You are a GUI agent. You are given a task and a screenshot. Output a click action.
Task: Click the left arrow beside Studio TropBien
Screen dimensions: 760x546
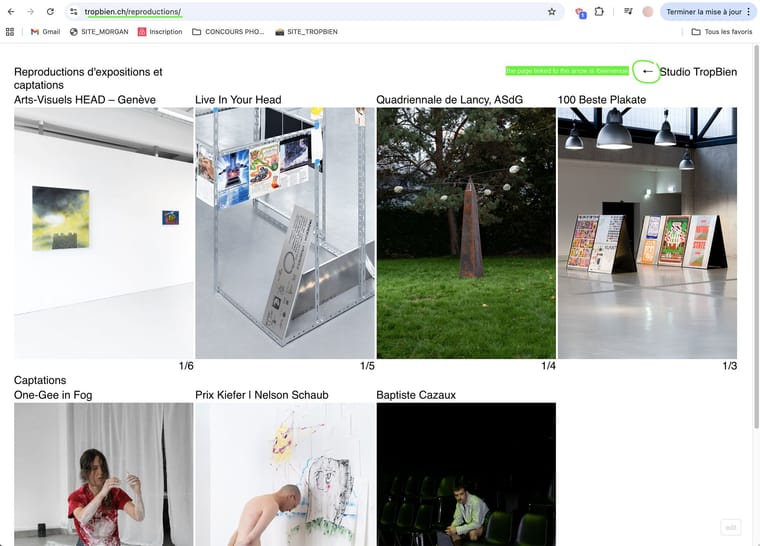pyautogui.click(x=647, y=71)
